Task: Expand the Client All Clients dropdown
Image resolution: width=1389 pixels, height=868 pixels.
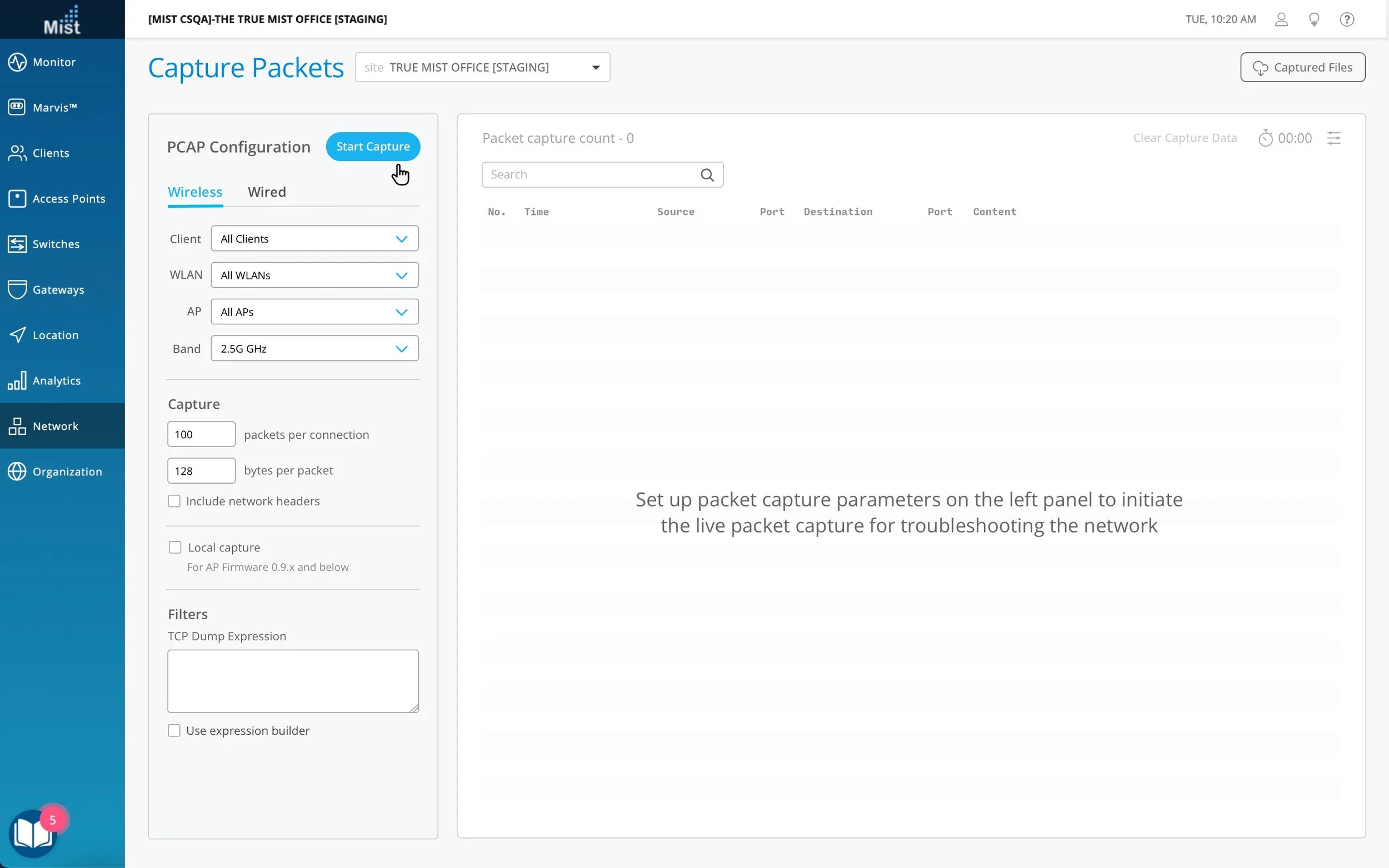Action: 314,239
